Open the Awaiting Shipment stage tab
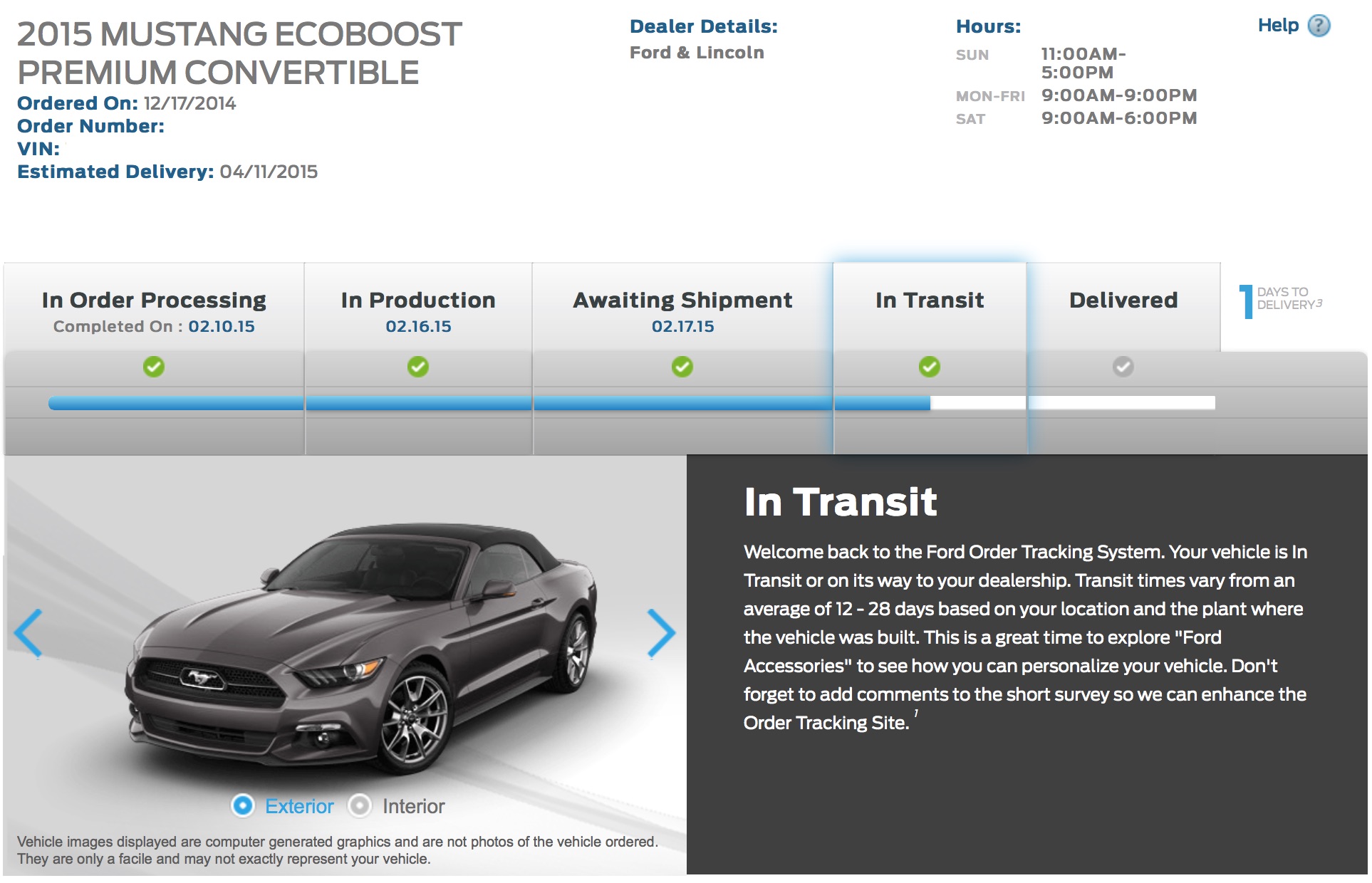The image size is (1372, 883). pos(682,301)
